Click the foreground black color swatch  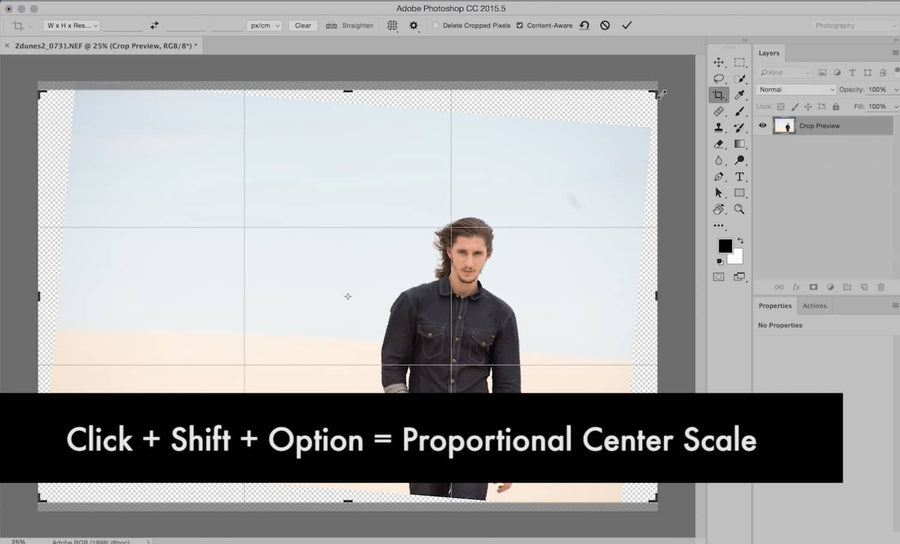725,246
